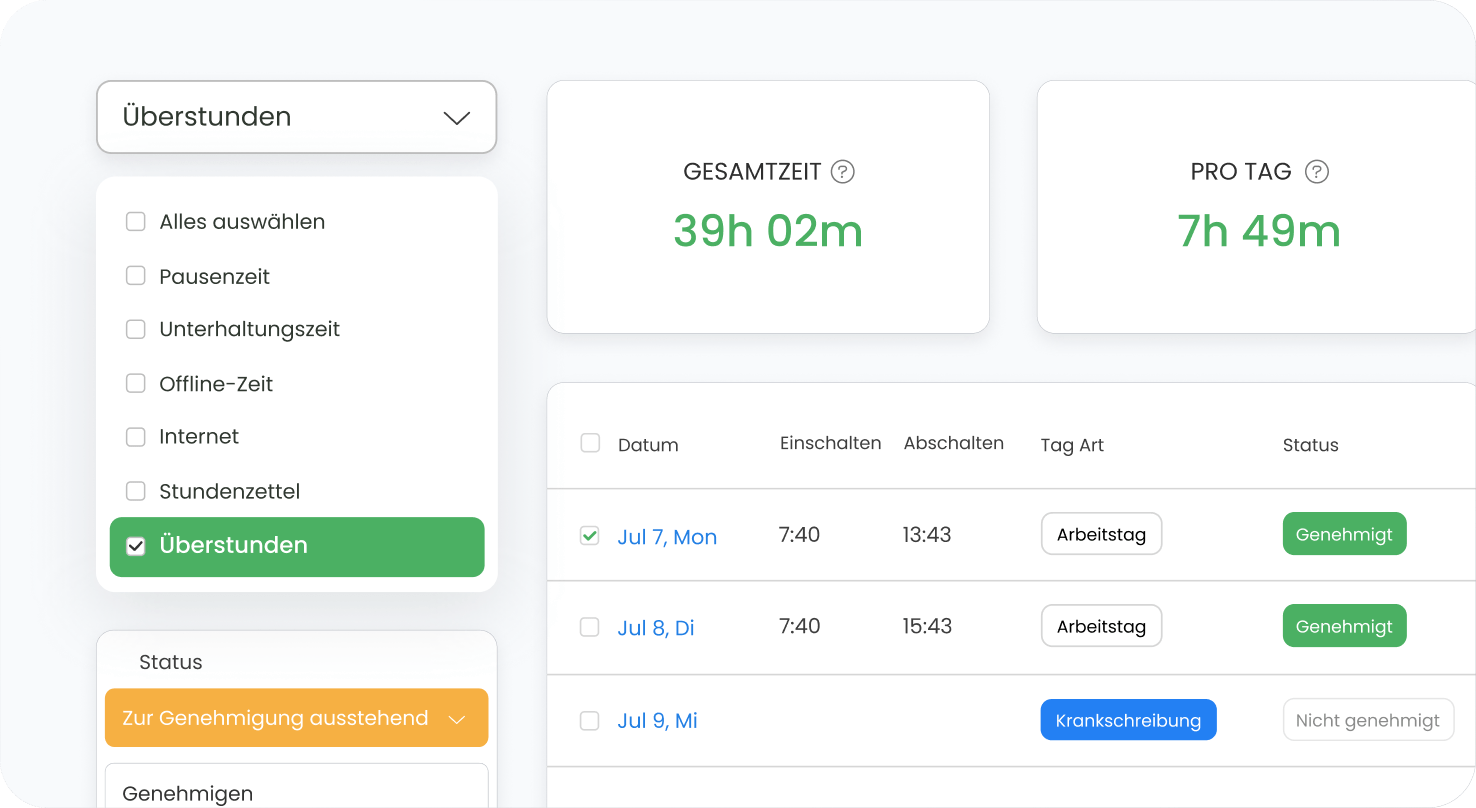This screenshot has height=808, width=1476.
Task: Check the Unterhaltungszeit option
Action: click(136, 329)
